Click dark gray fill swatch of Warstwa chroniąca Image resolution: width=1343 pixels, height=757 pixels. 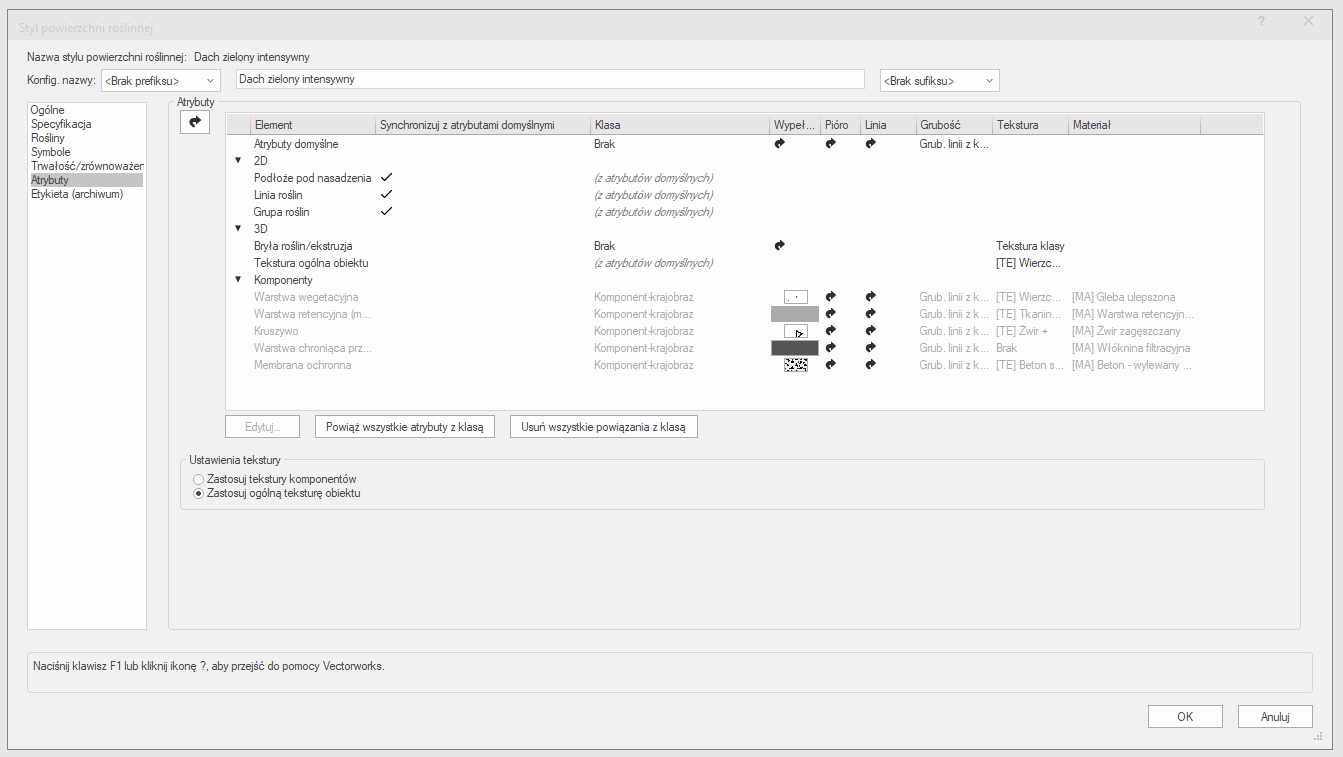tap(794, 348)
